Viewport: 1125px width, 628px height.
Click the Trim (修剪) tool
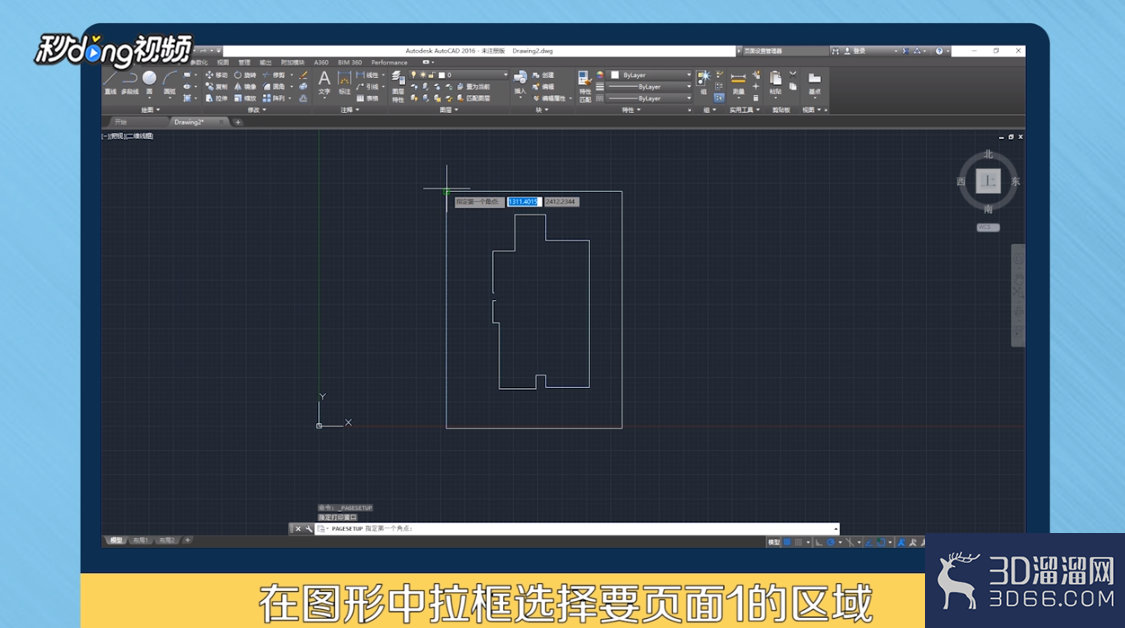[273, 75]
